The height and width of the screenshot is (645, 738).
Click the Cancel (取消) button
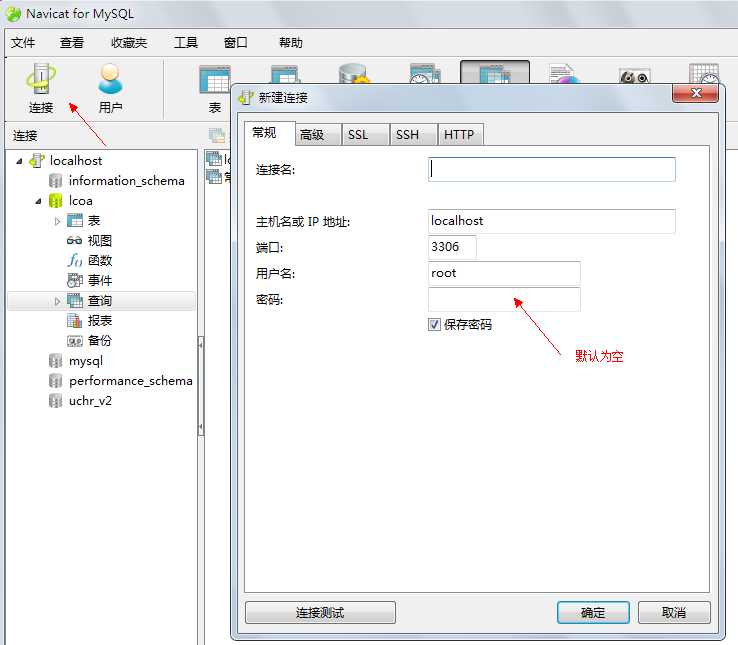tap(674, 613)
